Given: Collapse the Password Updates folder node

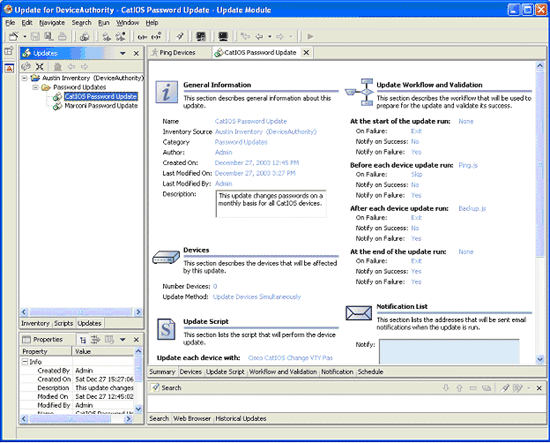Looking at the screenshot, I should pos(35,87).
